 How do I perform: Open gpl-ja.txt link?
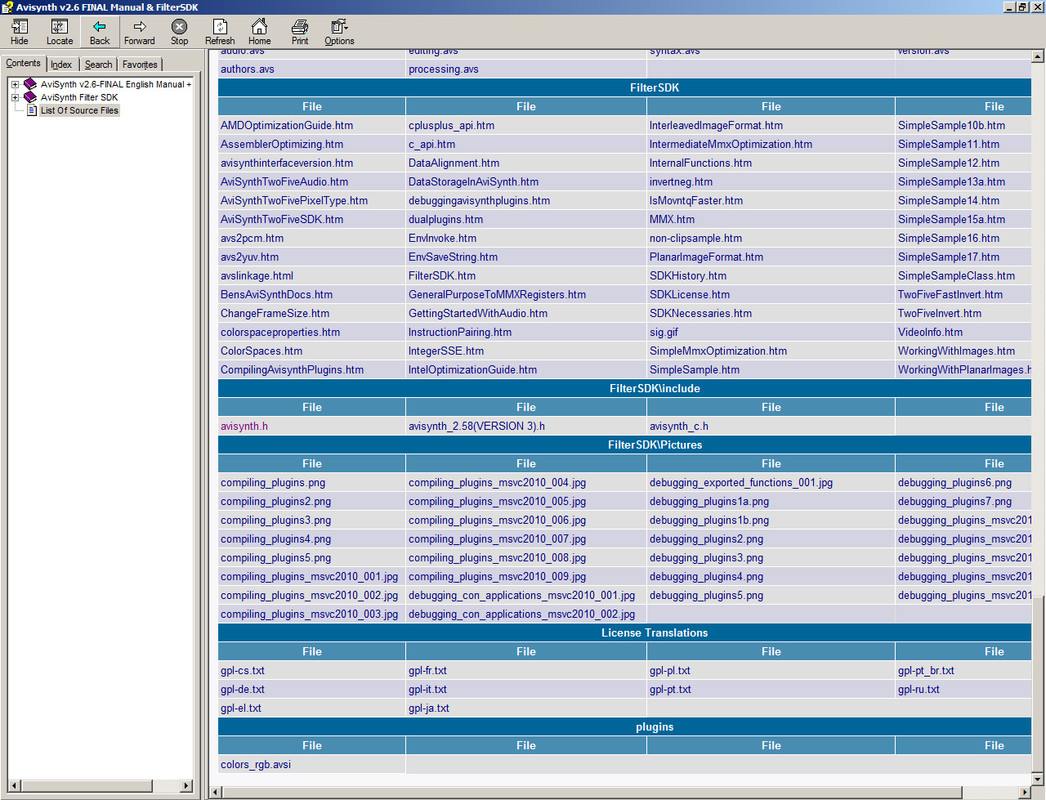coord(429,708)
